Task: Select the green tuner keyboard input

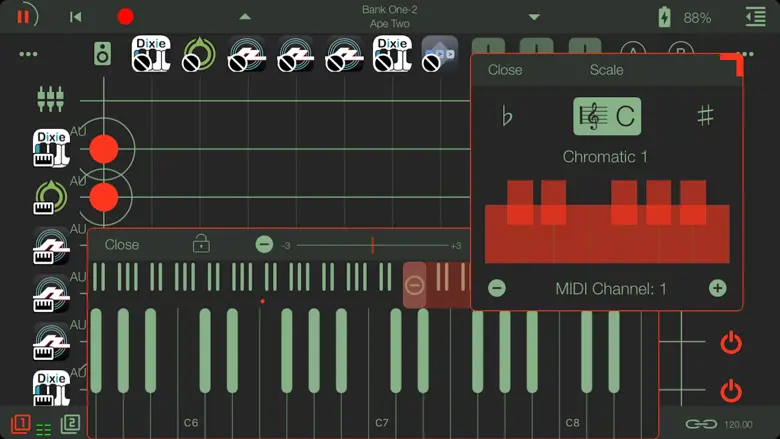Action: coord(50,197)
